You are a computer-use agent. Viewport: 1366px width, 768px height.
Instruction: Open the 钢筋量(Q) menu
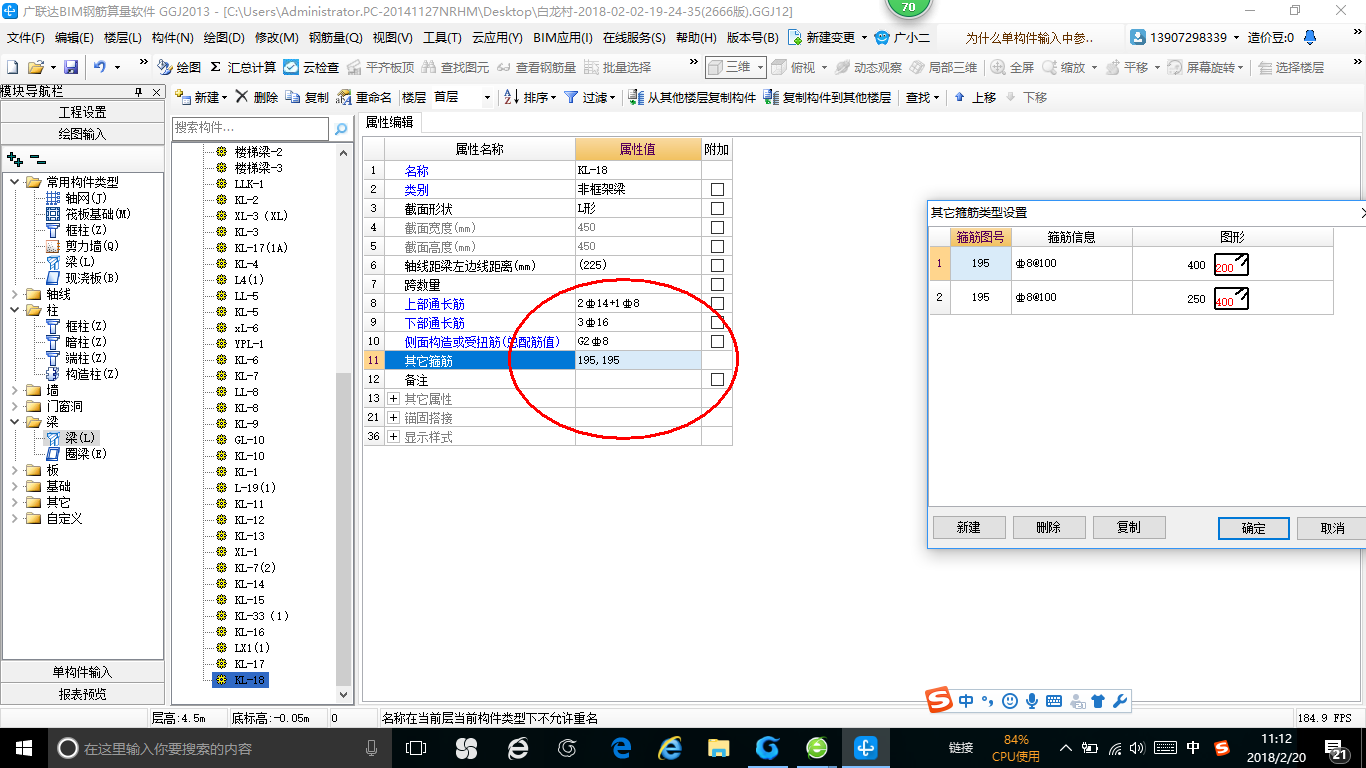tap(335, 38)
